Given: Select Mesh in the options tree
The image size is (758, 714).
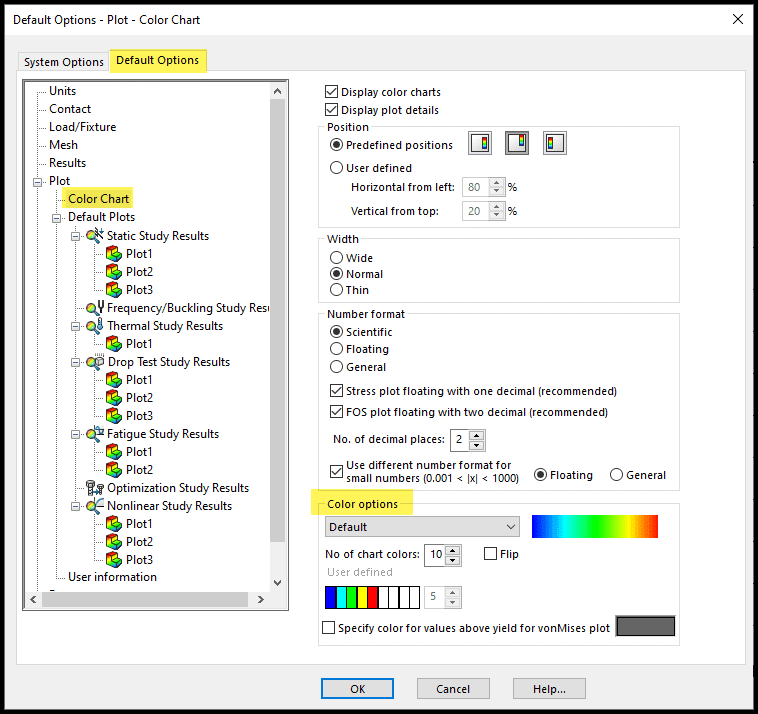Looking at the screenshot, I should 63,145.
